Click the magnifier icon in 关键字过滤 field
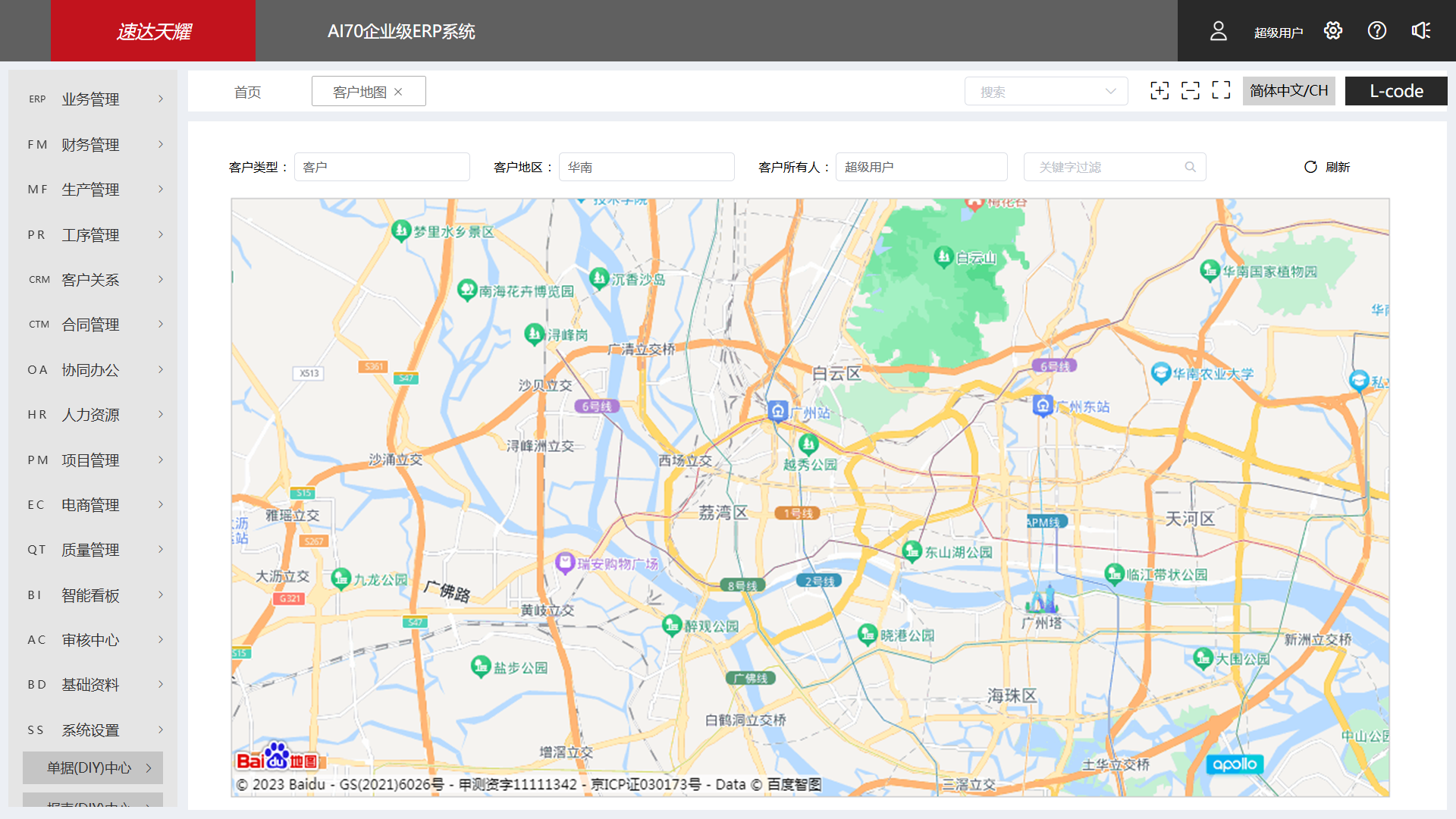Image resolution: width=1456 pixels, height=819 pixels. coord(1190,167)
